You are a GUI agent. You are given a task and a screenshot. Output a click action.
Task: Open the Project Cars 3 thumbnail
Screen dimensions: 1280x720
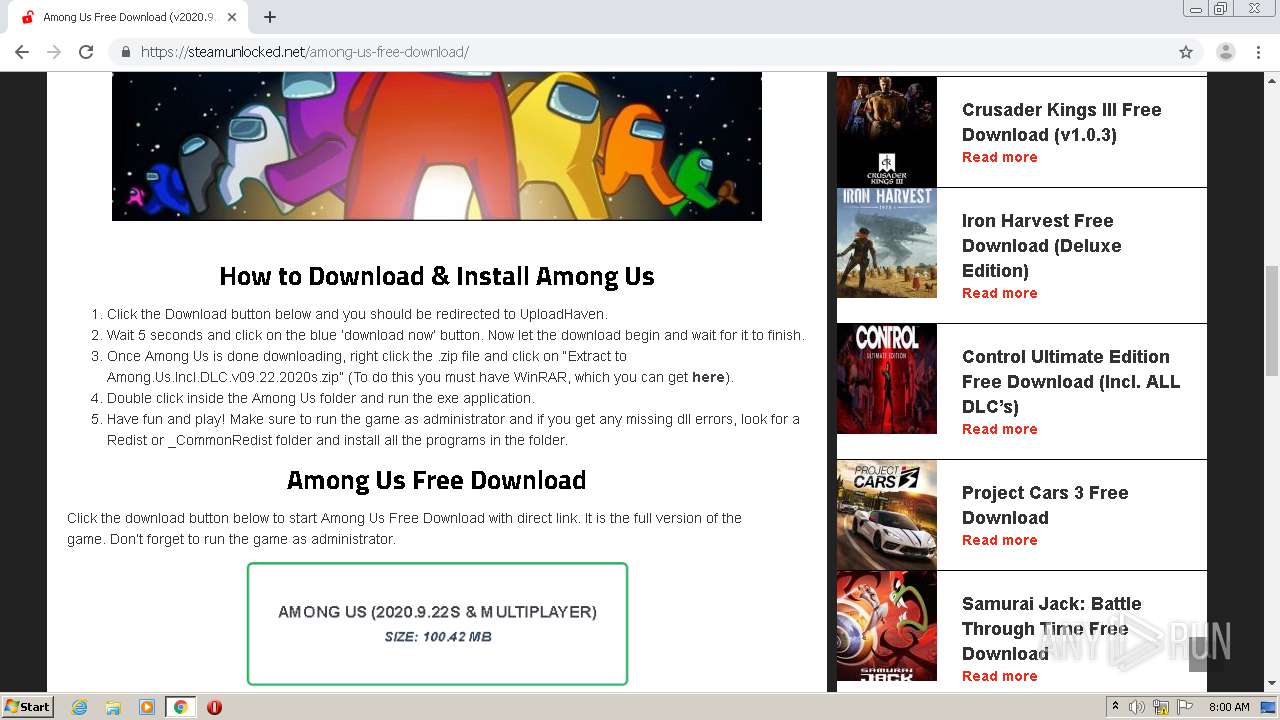(887, 515)
